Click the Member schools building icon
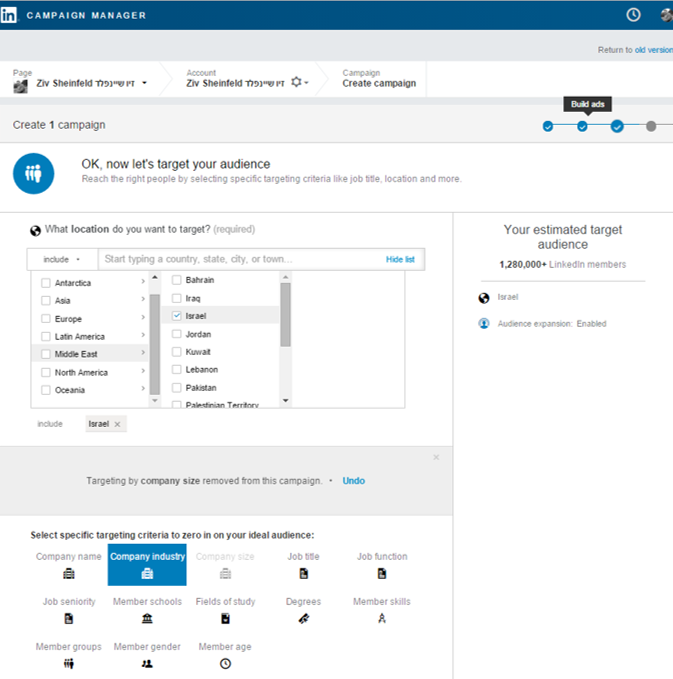Viewport: 673px width, 679px height. point(147,619)
